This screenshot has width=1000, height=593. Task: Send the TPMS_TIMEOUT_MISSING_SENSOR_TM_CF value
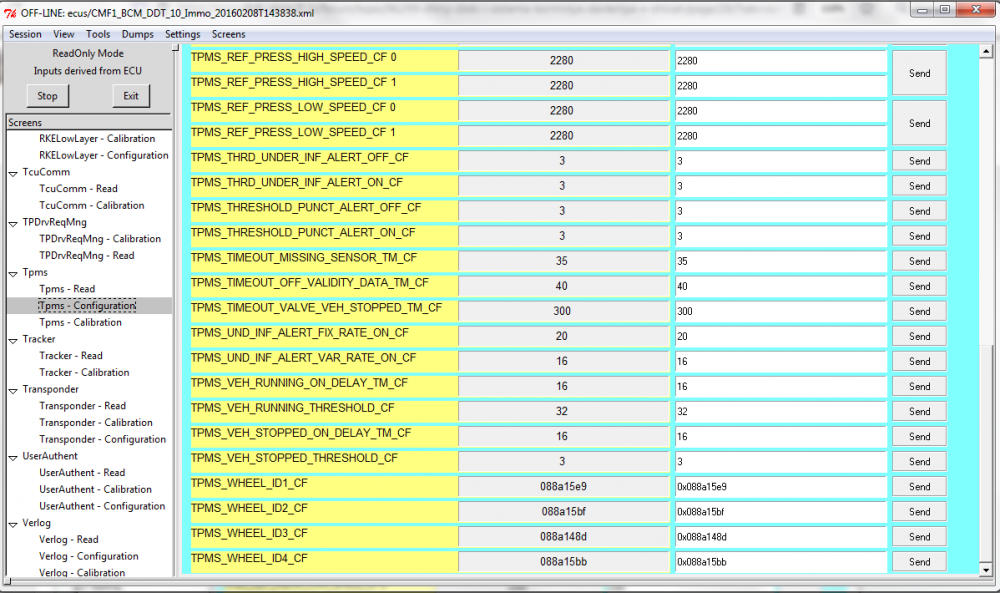tap(919, 261)
